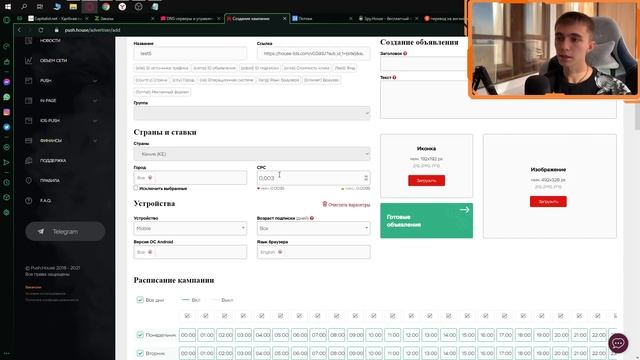Click the site lock icon
Screen dimensions: 640x360
pyautogui.click(x=56, y=30)
